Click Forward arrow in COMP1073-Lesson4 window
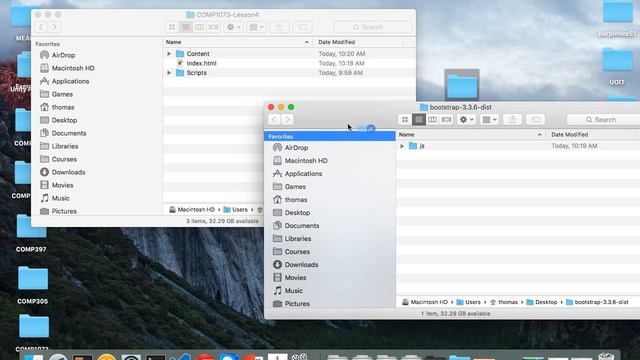The width and height of the screenshot is (640, 360). (54, 27)
